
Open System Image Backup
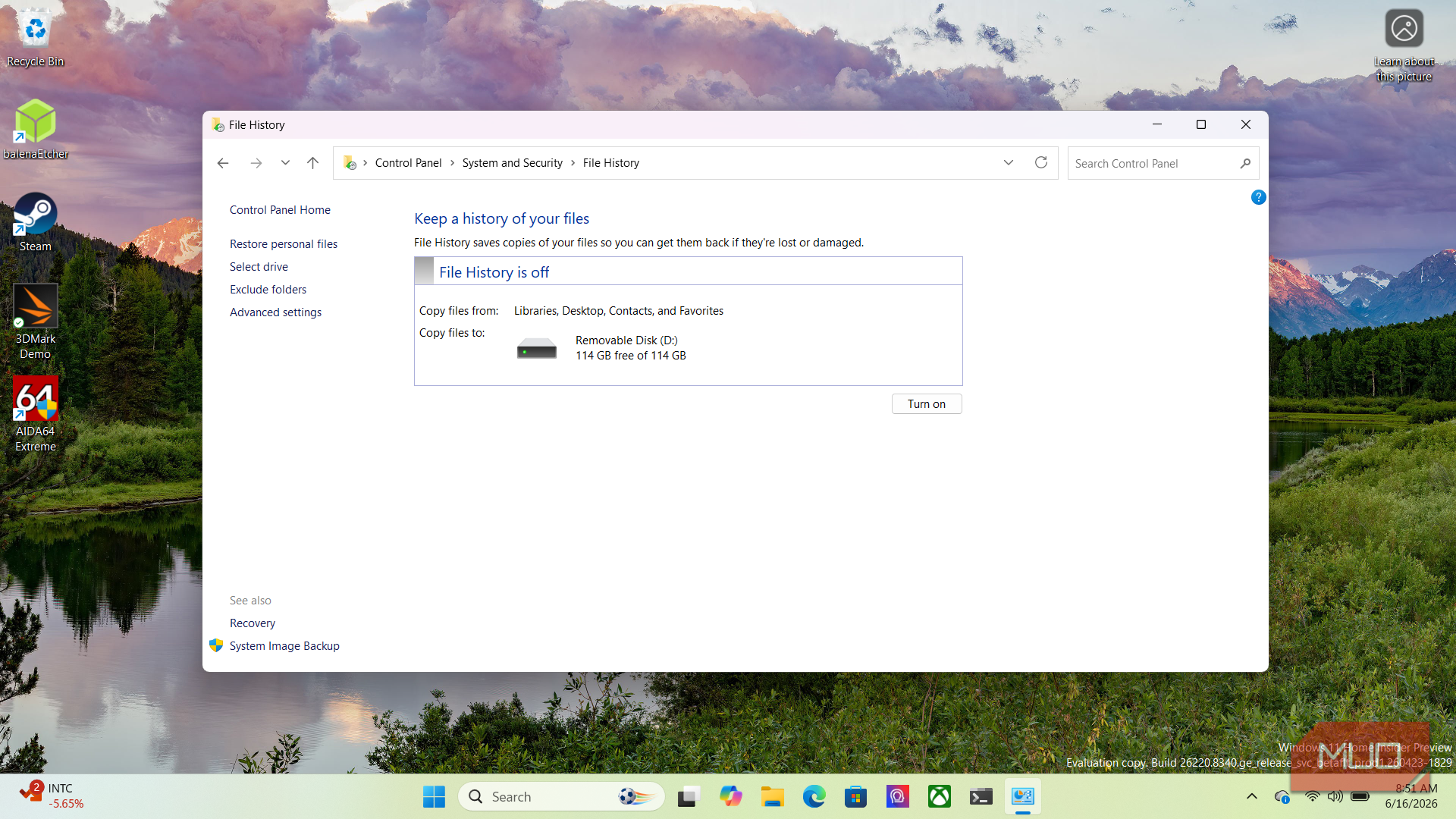[x=284, y=646]
